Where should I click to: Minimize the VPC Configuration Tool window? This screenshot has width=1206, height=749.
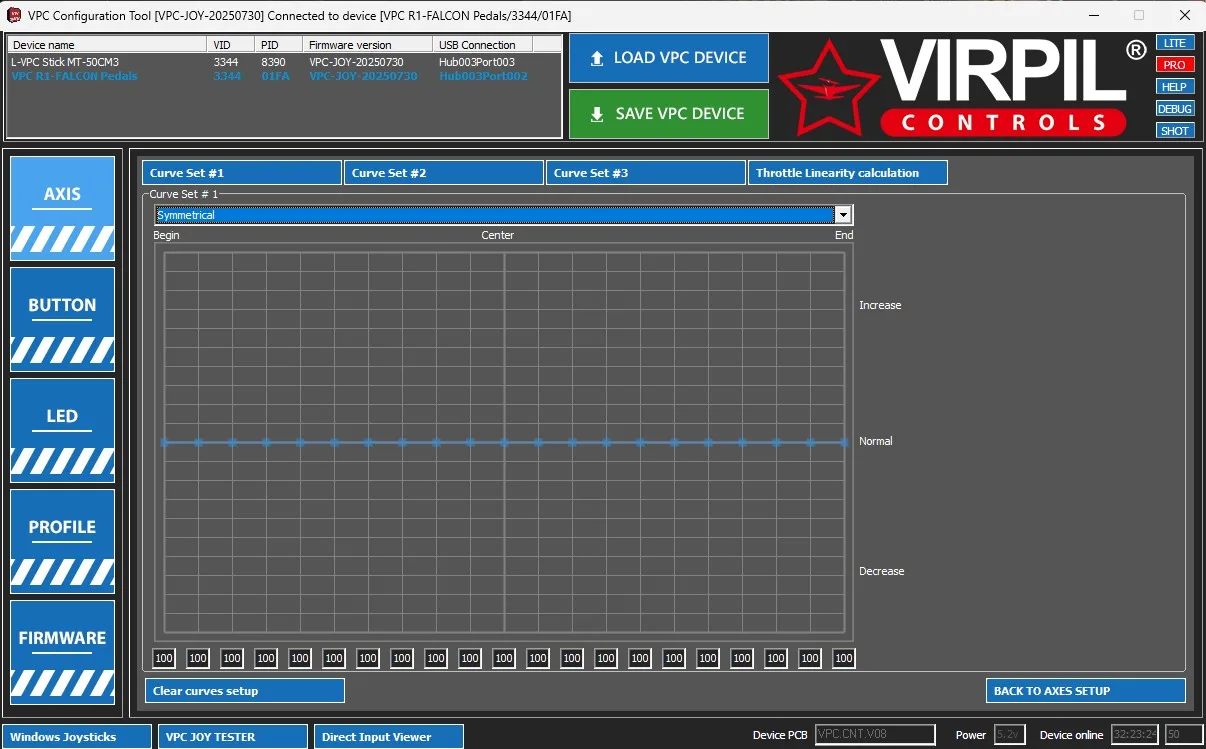click(x=1092, y=15)
